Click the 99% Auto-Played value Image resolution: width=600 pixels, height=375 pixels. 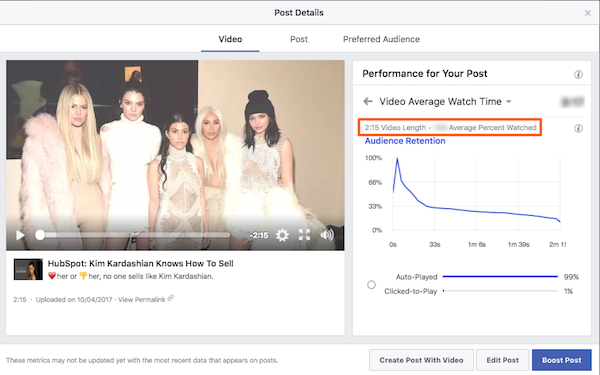(x=571, y=277)
